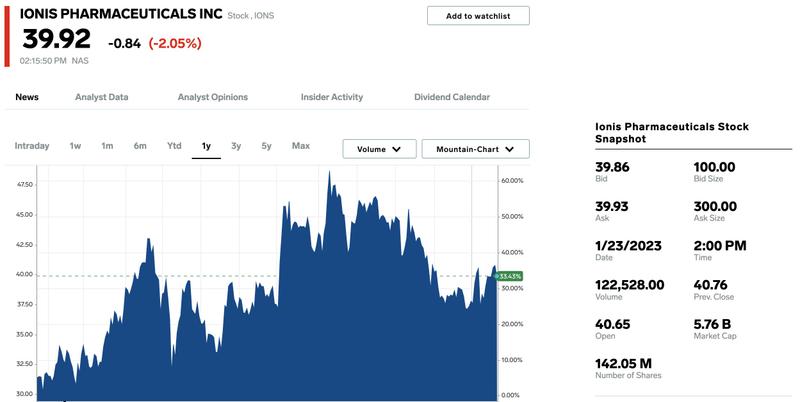Image resolution: width=800 pixels, height=402 pixels.
Task: Select 1y chart range
Action: 206,146
